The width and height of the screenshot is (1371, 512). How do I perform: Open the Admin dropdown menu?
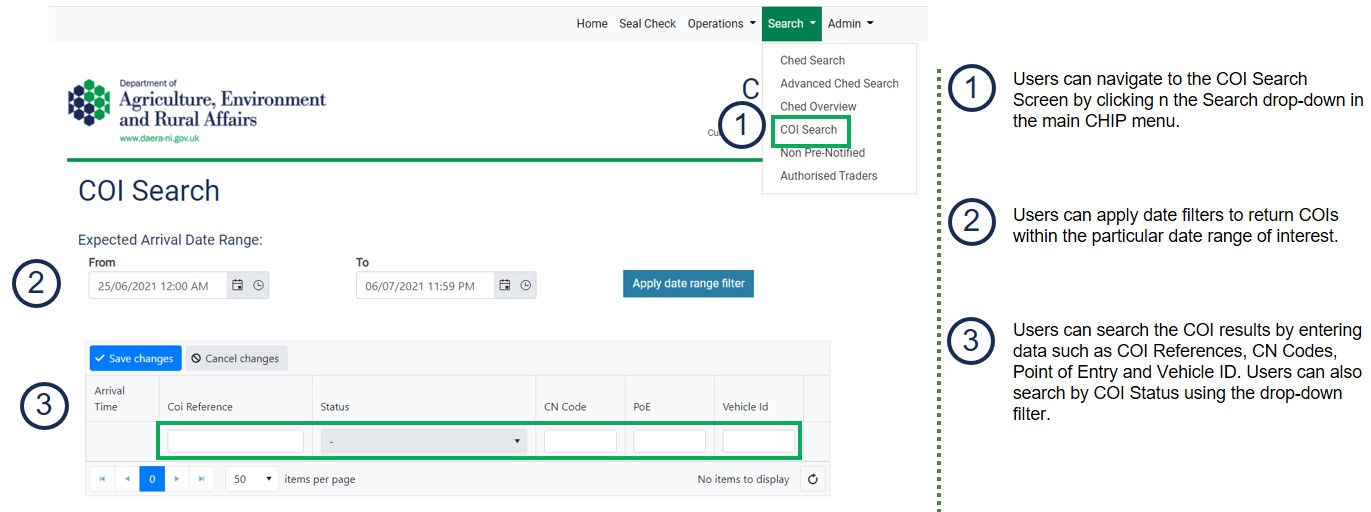(x=850, y=24)
